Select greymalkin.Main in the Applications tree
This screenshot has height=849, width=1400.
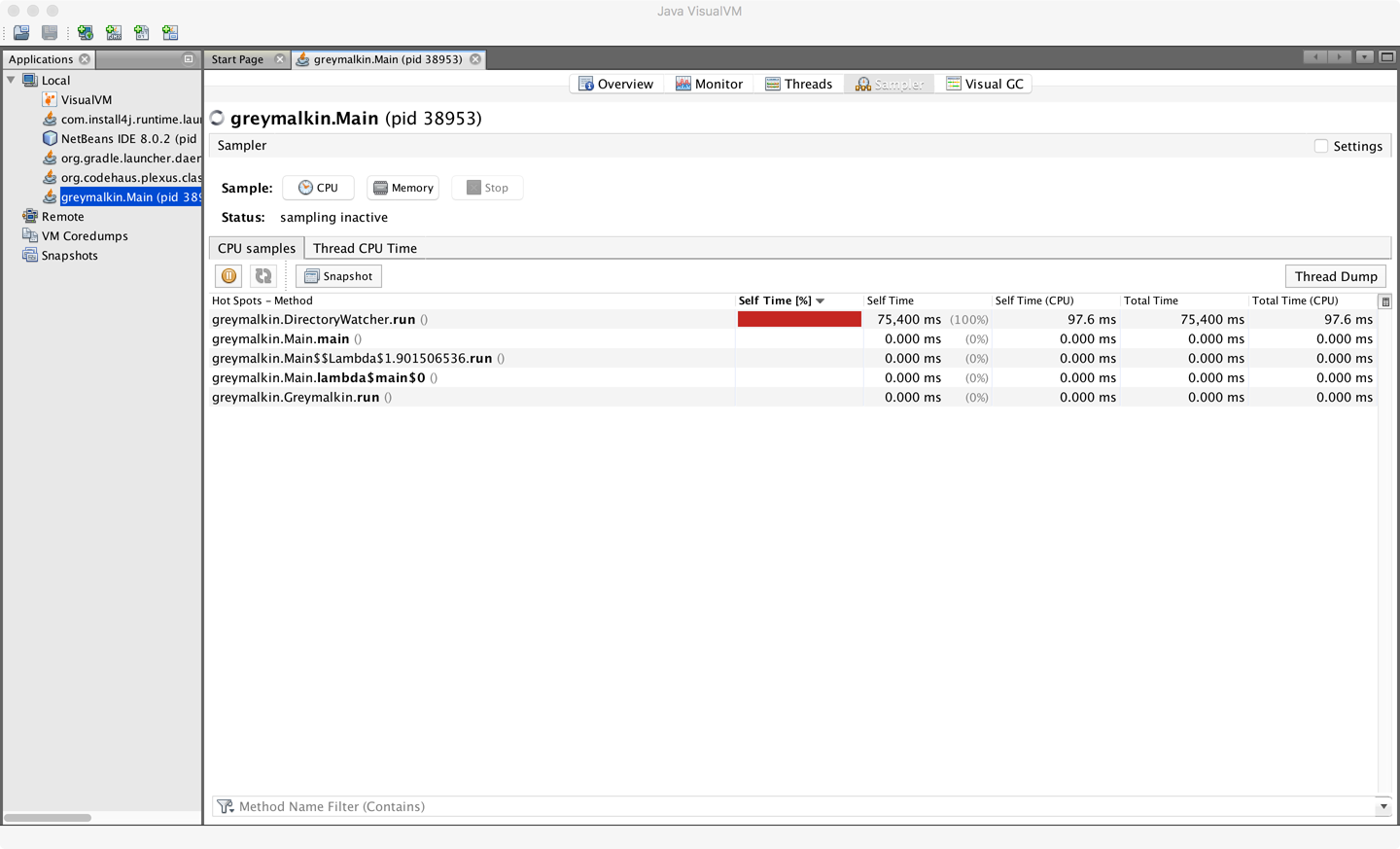point(131,197)
